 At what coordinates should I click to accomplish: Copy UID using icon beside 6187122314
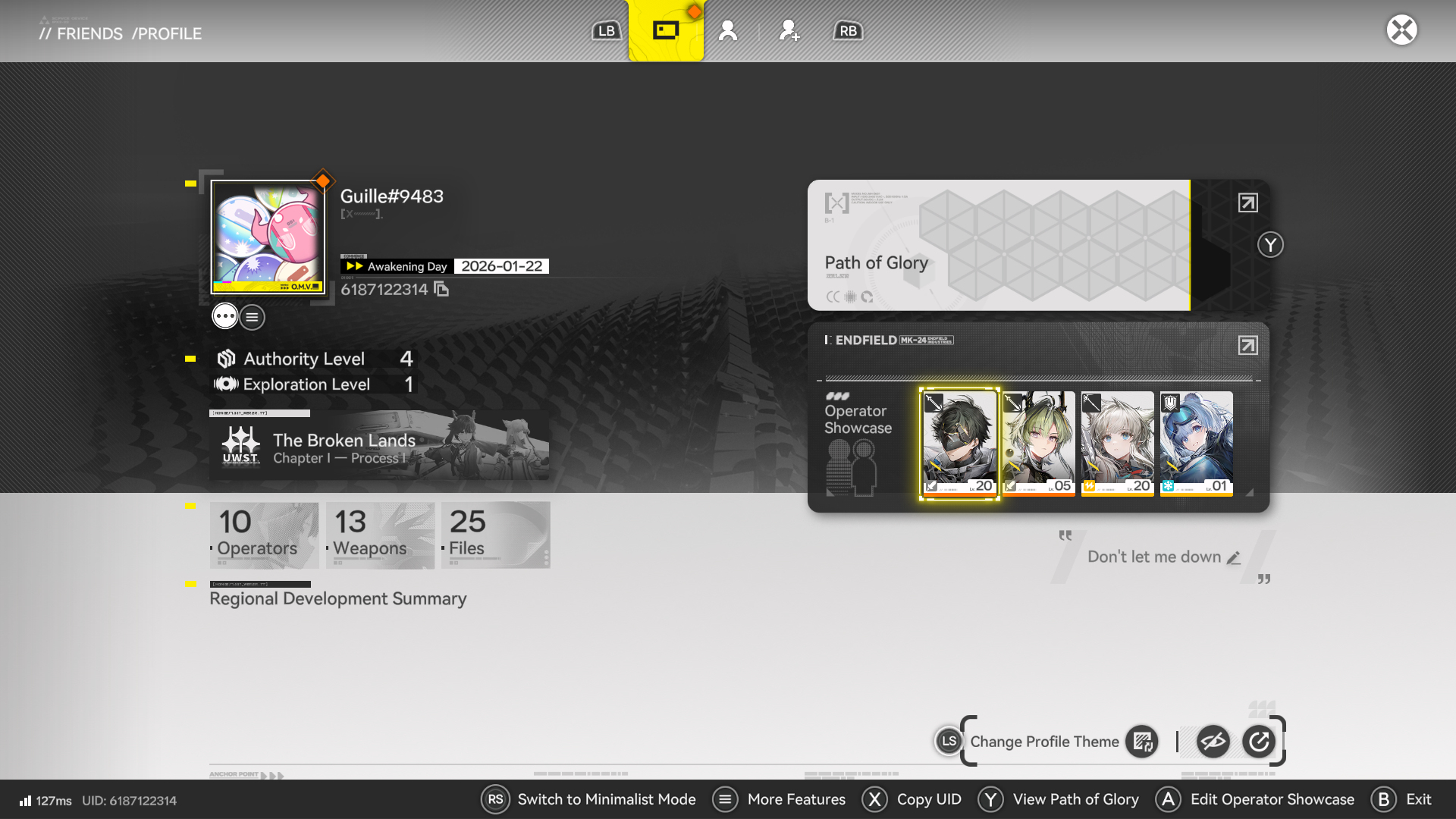(441, 289)
